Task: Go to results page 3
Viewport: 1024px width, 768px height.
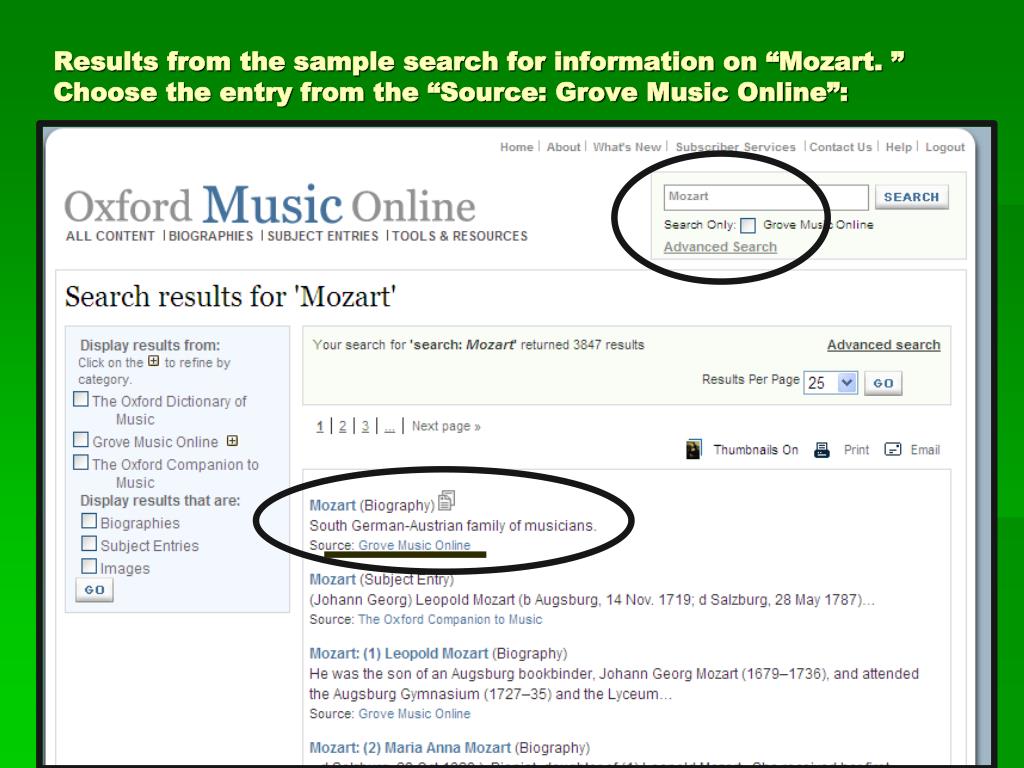Action: click(365, 426)
